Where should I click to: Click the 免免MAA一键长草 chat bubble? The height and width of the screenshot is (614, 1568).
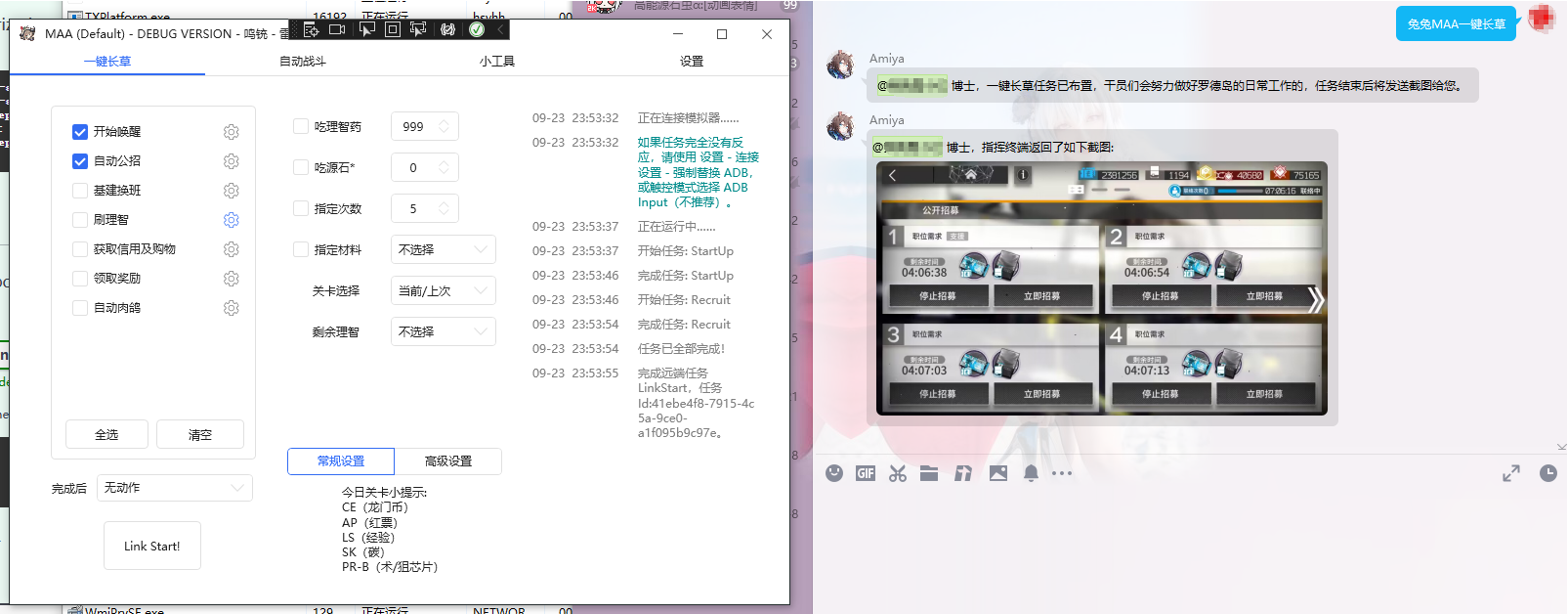coord(1456,23)
